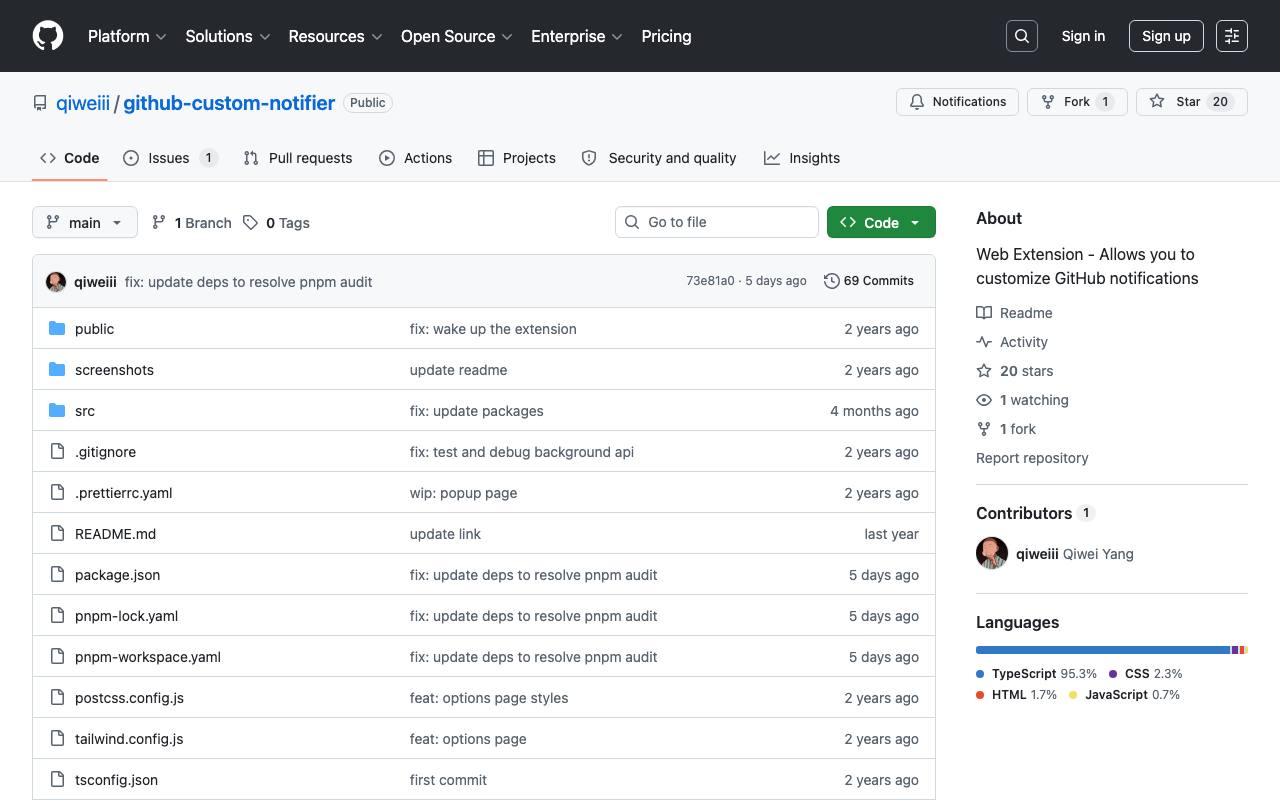Screen dimensions: 1280x800
Task: Click the file icon beside .gitignore
Action: click(57, 452)
